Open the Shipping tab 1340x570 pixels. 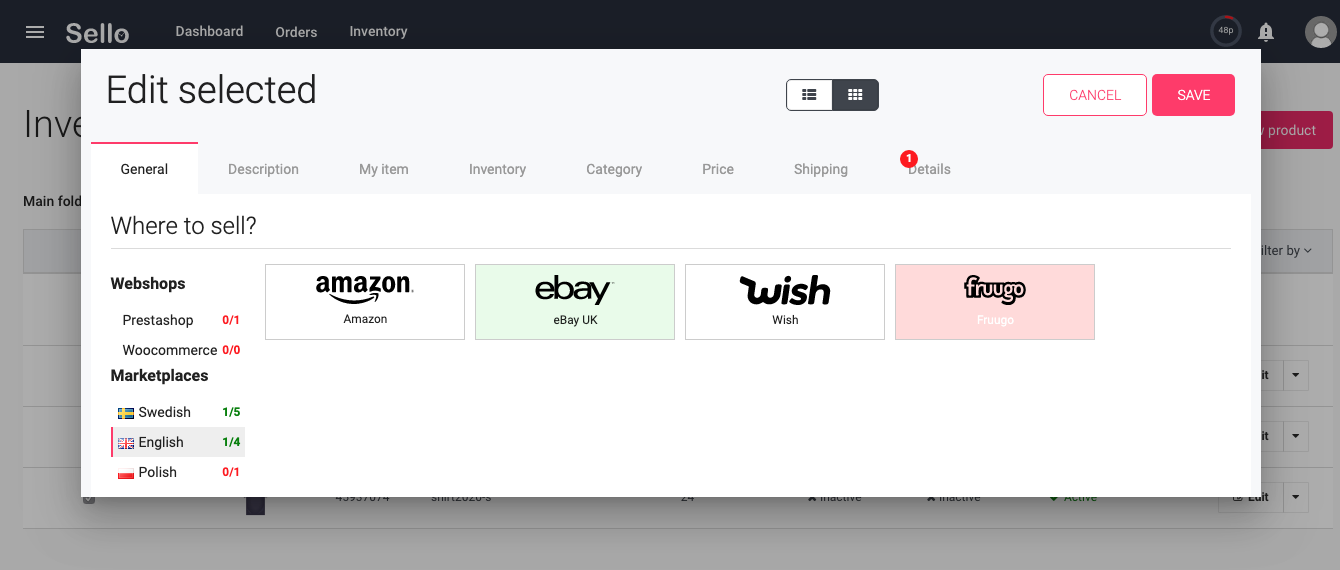click(821, 169)
